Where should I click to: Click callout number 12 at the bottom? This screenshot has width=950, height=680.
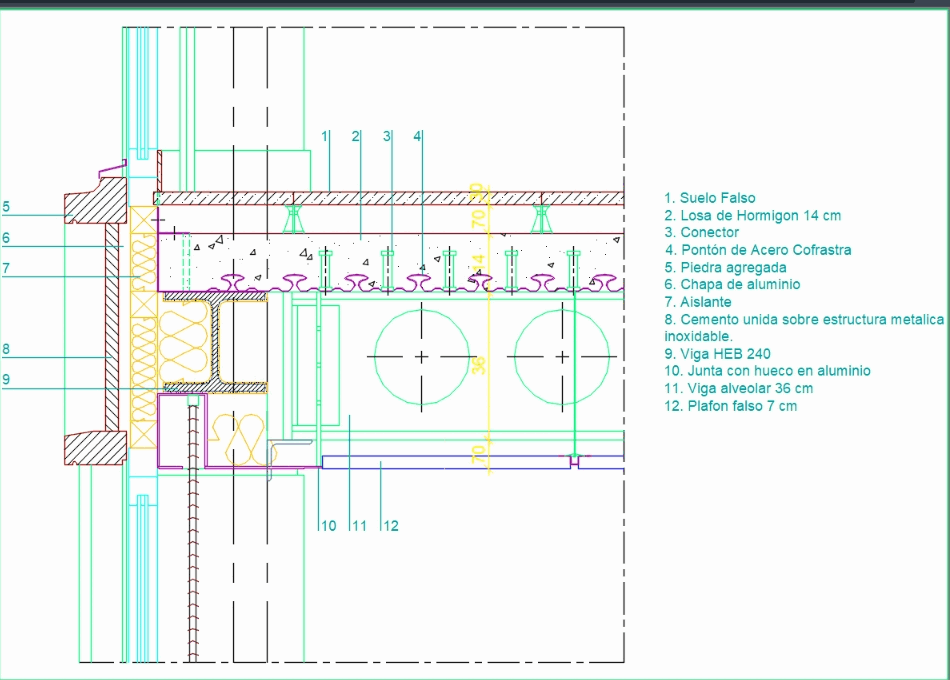pos(390,523)
